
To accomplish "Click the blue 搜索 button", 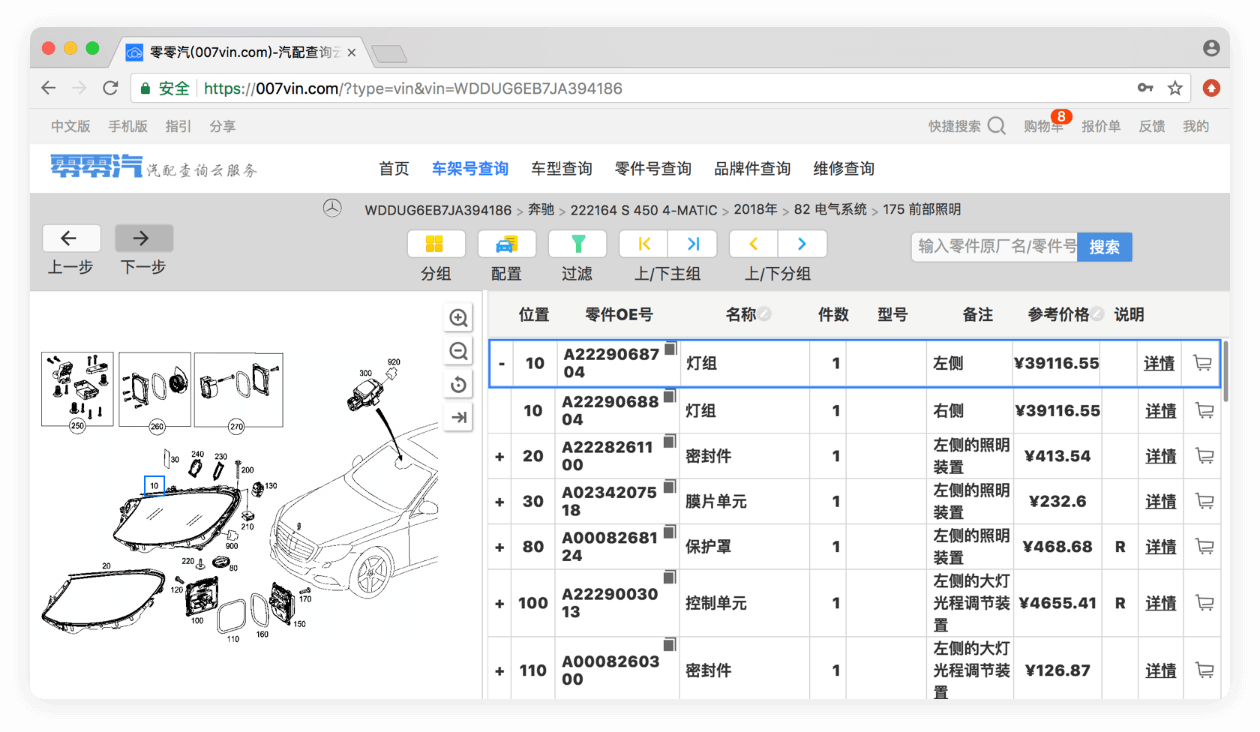I will point(1104,246).
